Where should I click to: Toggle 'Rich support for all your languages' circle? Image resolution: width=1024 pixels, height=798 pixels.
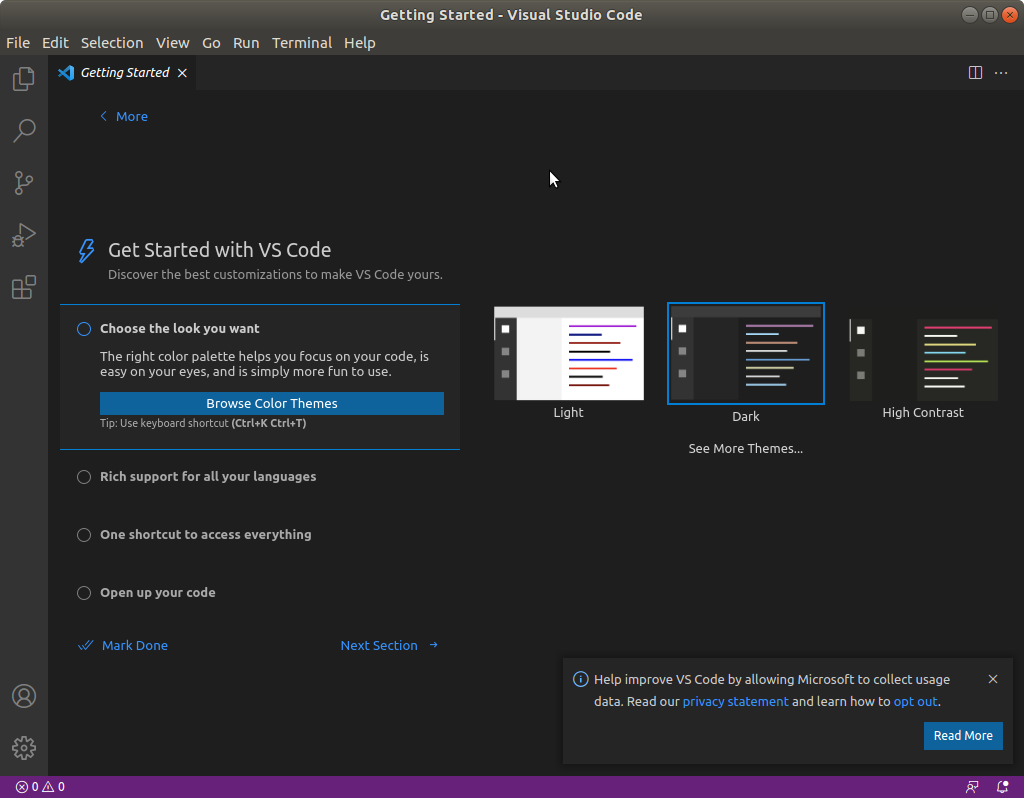pos(84,477)
